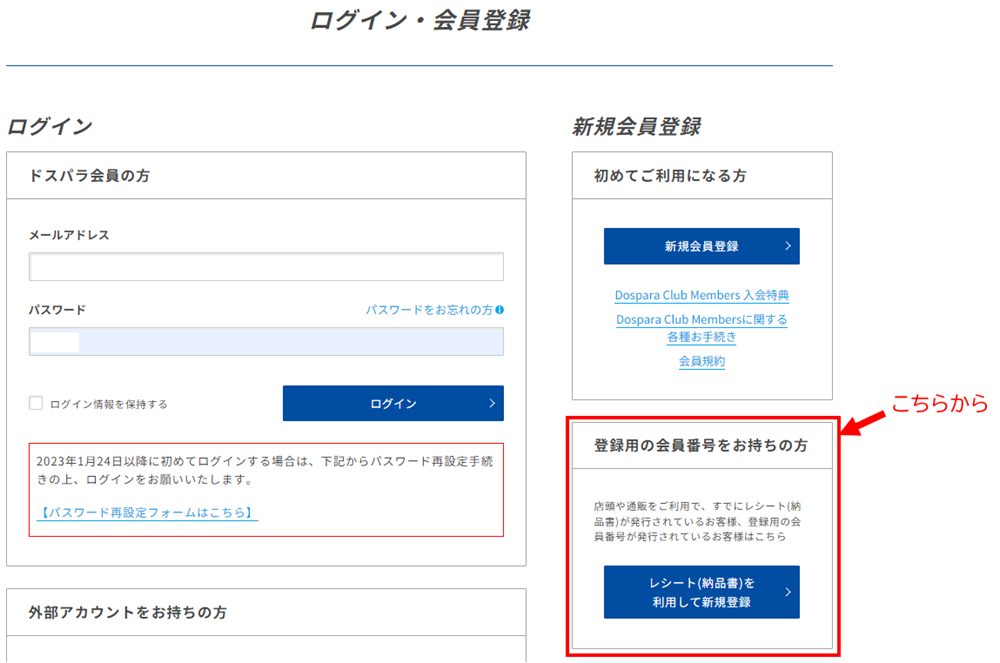Open Dospara Club Membersに関する各種お手続き link

point(702,328)
